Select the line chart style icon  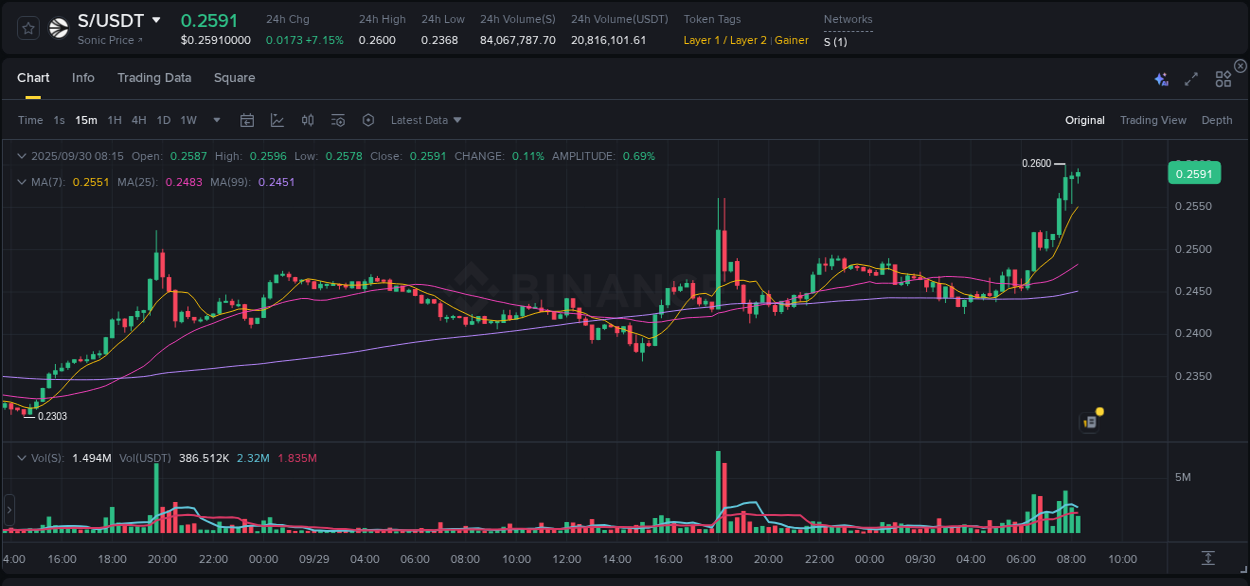point(277,120)
